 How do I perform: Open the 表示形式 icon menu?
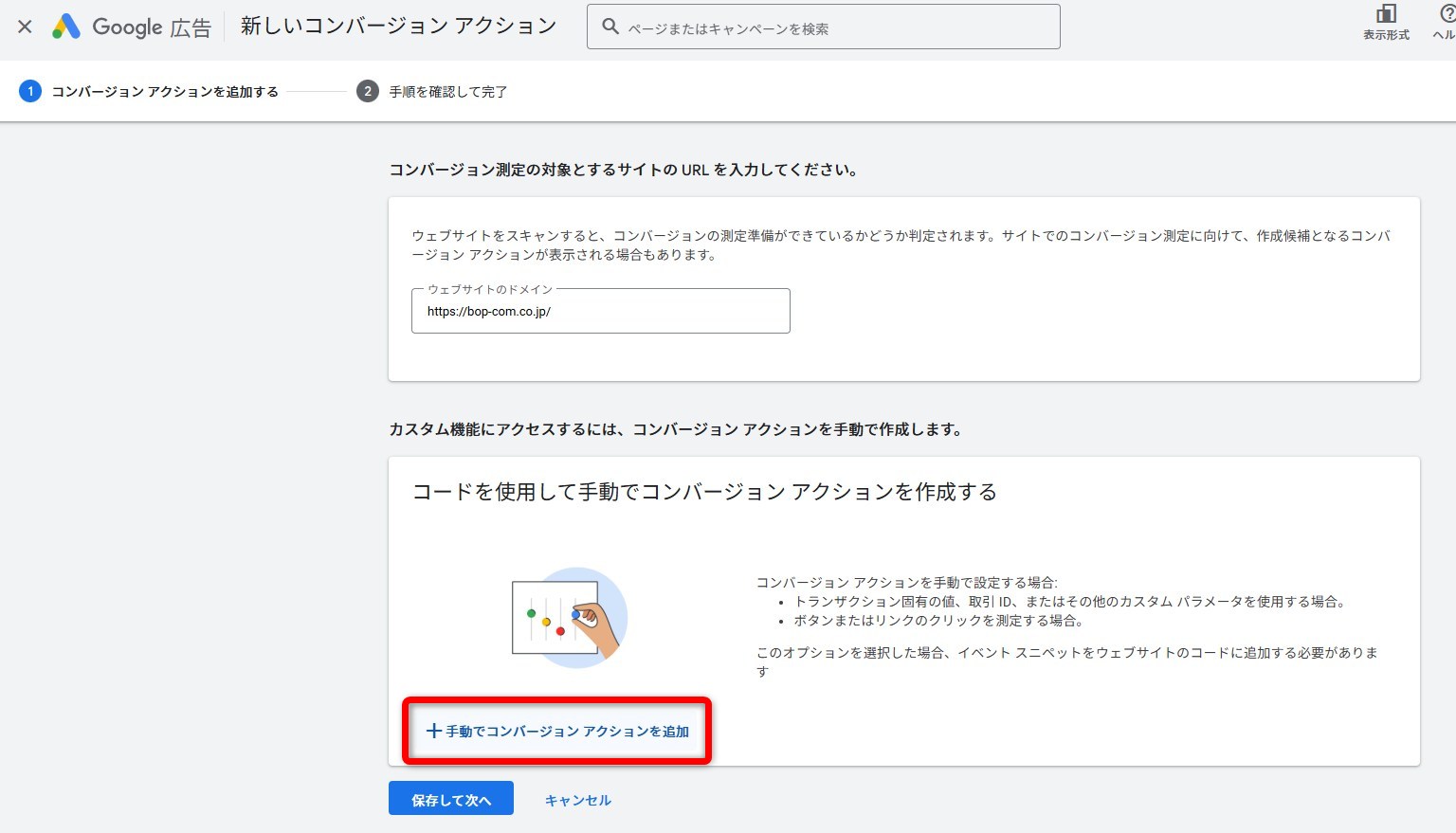(x=1386, y=22)
